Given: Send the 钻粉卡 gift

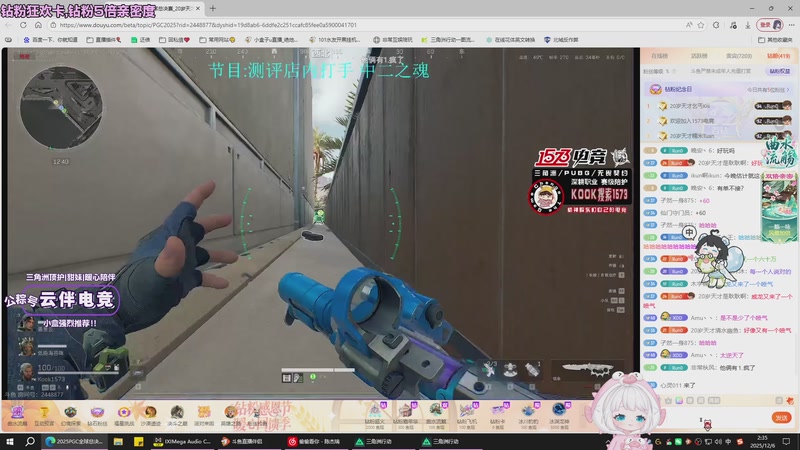Looking at the screenshot, I should 497,415.
